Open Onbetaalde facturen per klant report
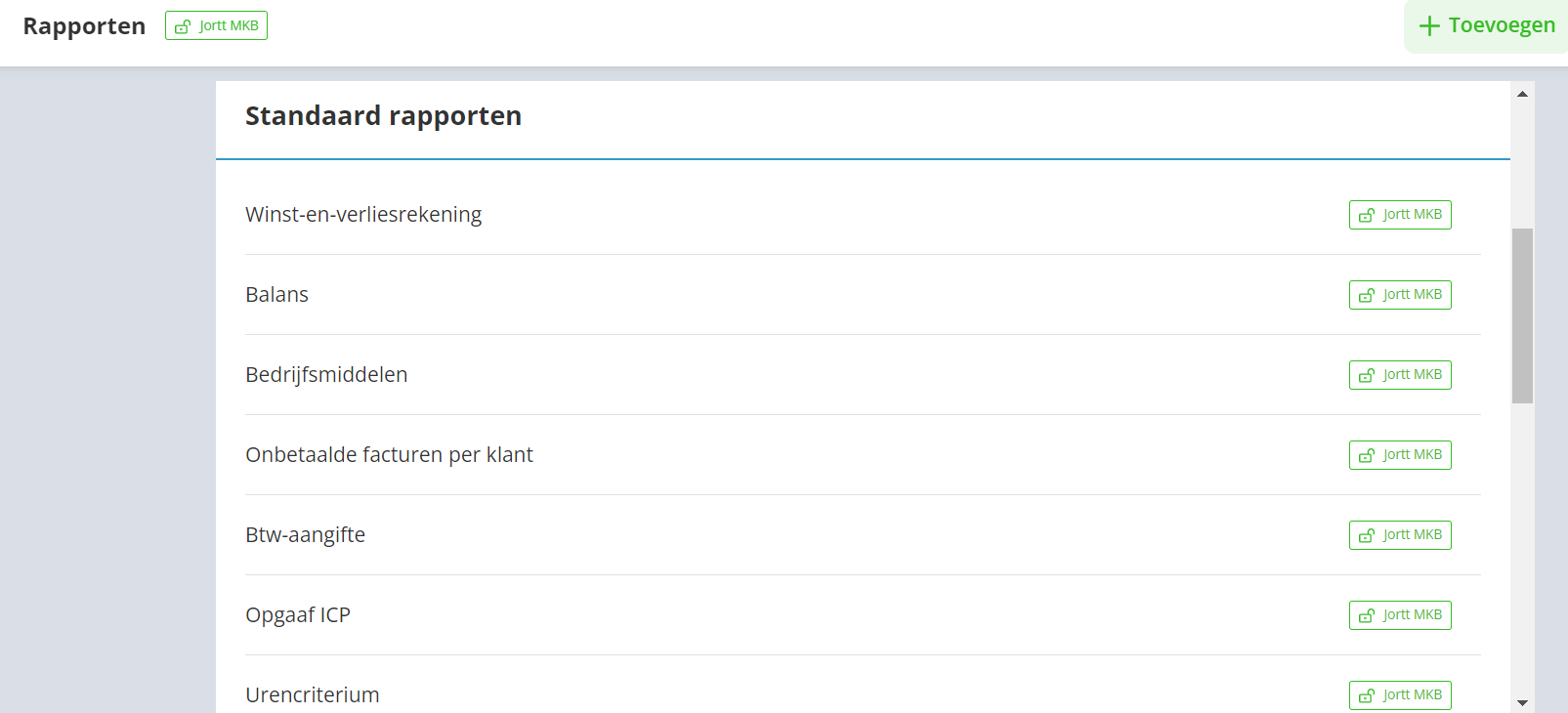Viewport: 1568px width, 713px height. click(389, 455)
